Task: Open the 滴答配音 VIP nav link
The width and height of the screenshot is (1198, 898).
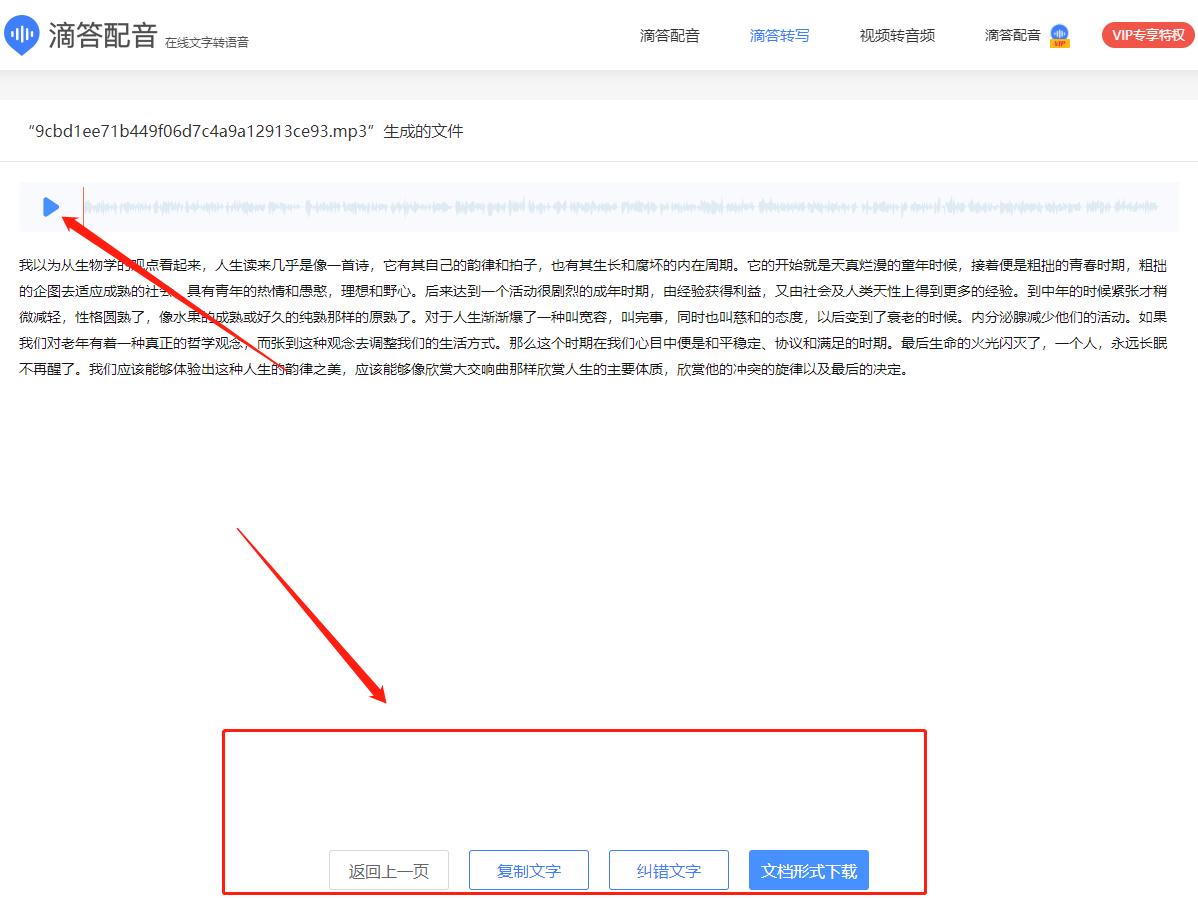Action: (x=1012, y=35)
